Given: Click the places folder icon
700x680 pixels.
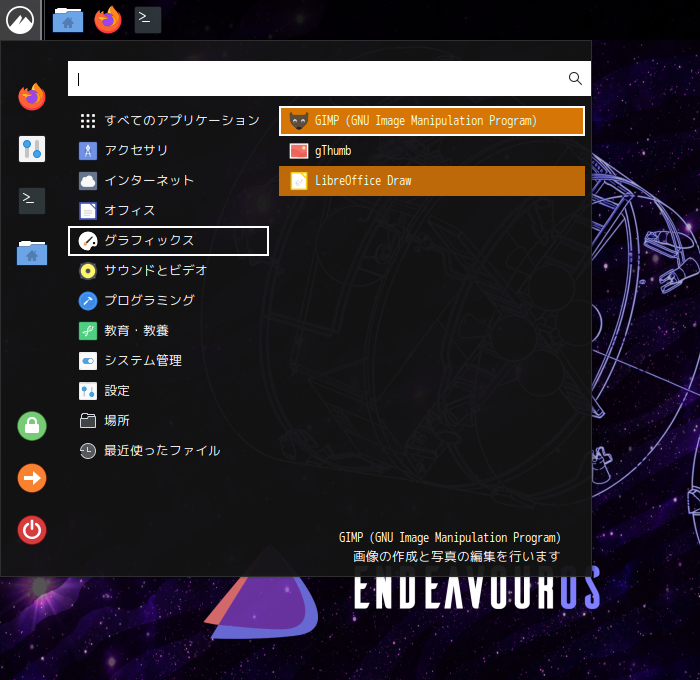Looking at the screenshot, I should click(88, 421).
